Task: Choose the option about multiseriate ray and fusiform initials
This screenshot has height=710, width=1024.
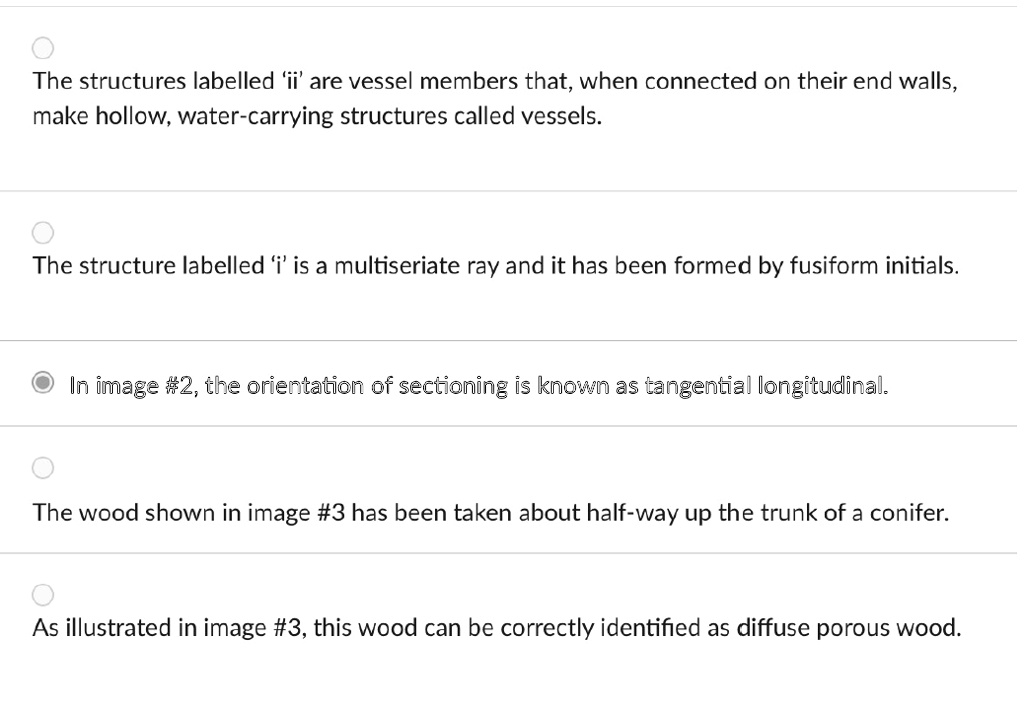Action: [x=43, y=232]
